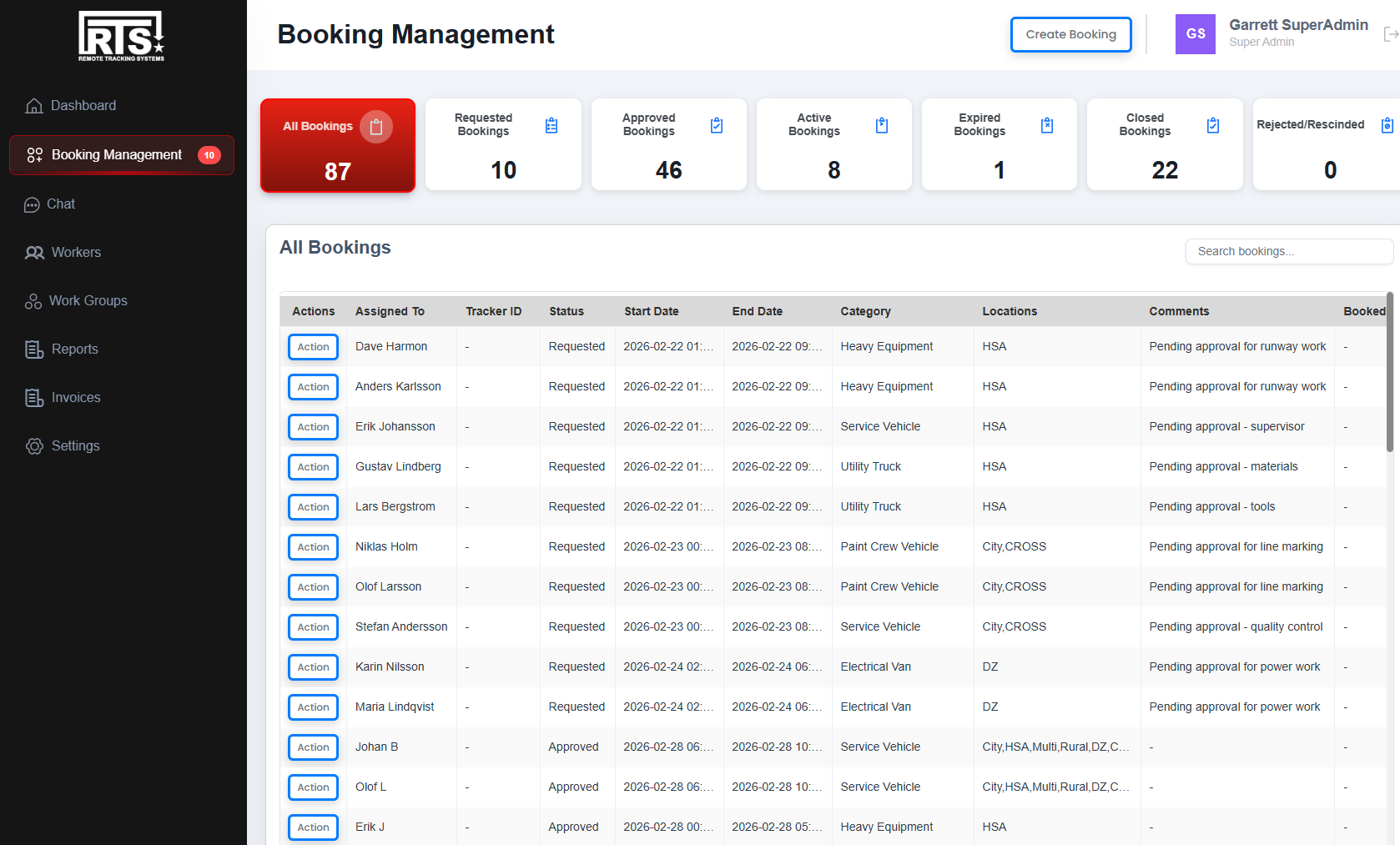The image size is (1400, 845).
Task: Open the Chat section
Action: [x=60, y=204]
